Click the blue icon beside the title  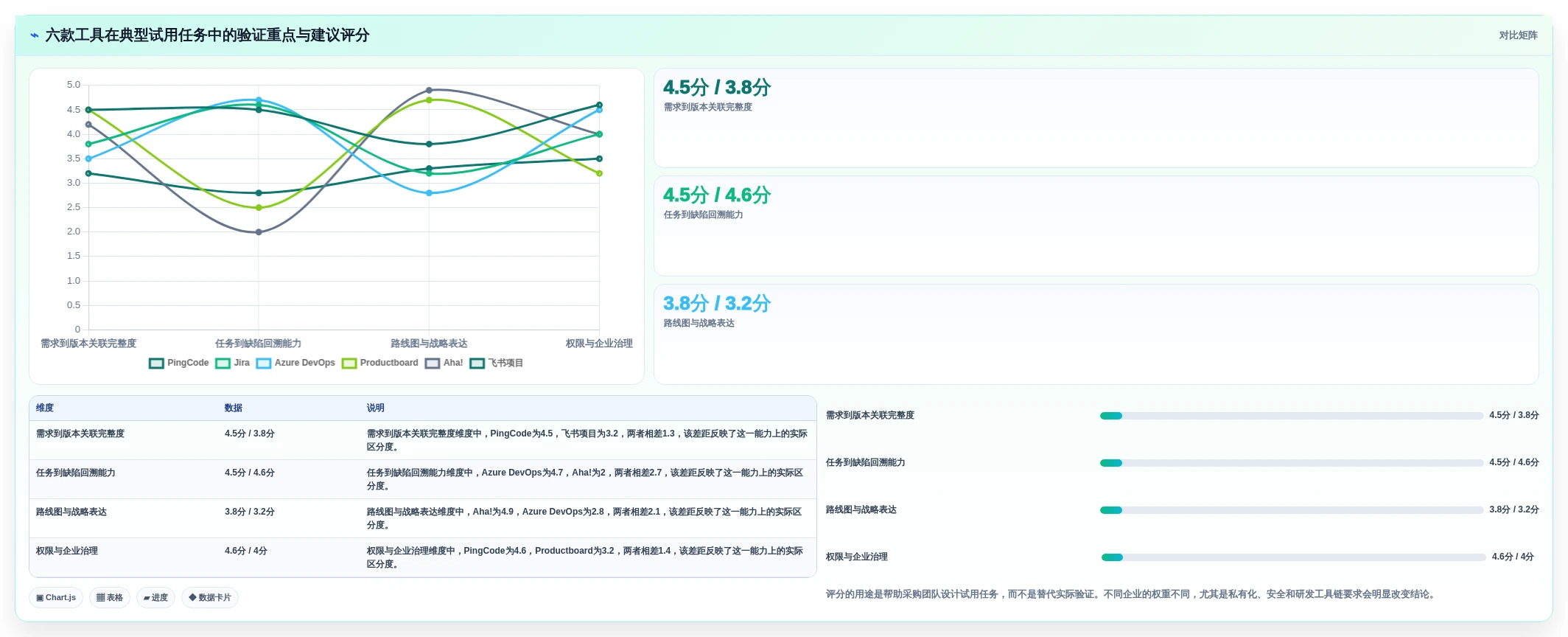click(34, 35)
